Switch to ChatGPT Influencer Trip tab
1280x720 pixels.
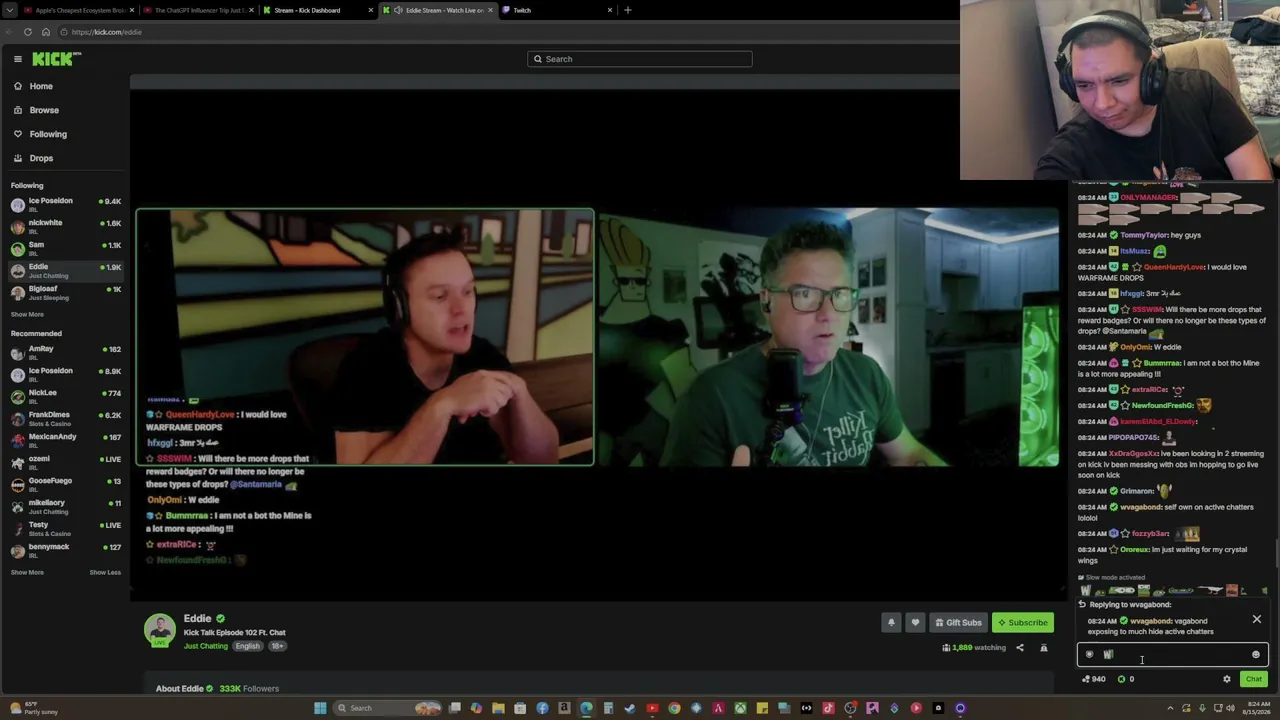tap(199, 10)
